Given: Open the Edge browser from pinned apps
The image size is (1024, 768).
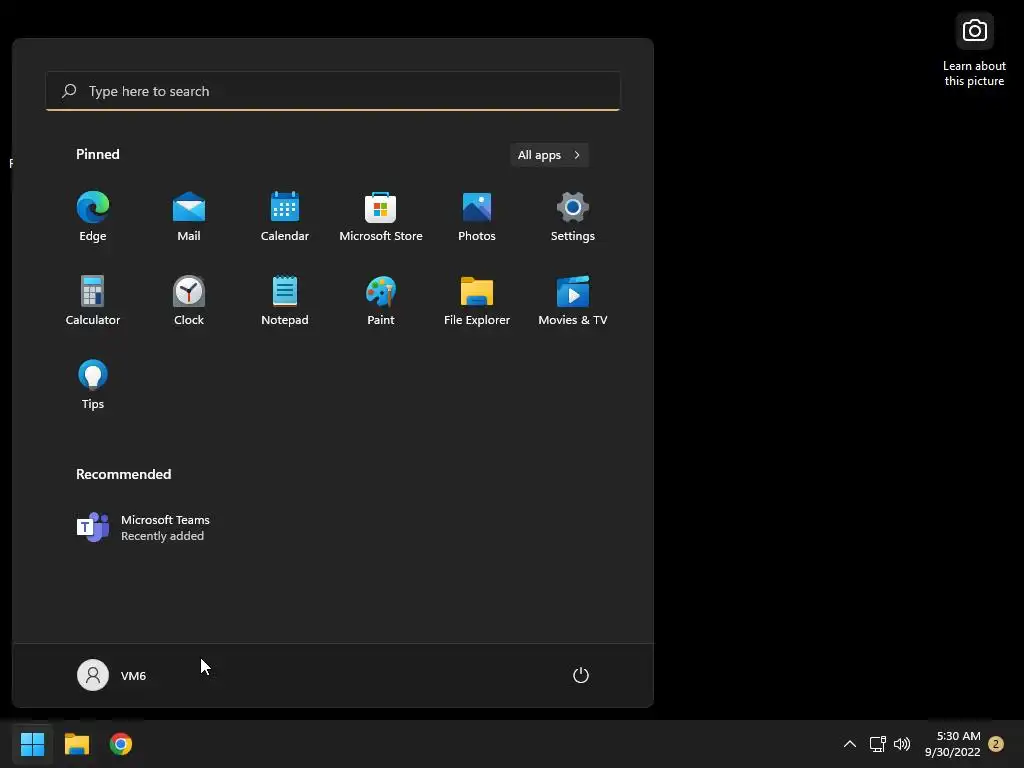Looking at the screenshot, I should click(x=93, y=217).
